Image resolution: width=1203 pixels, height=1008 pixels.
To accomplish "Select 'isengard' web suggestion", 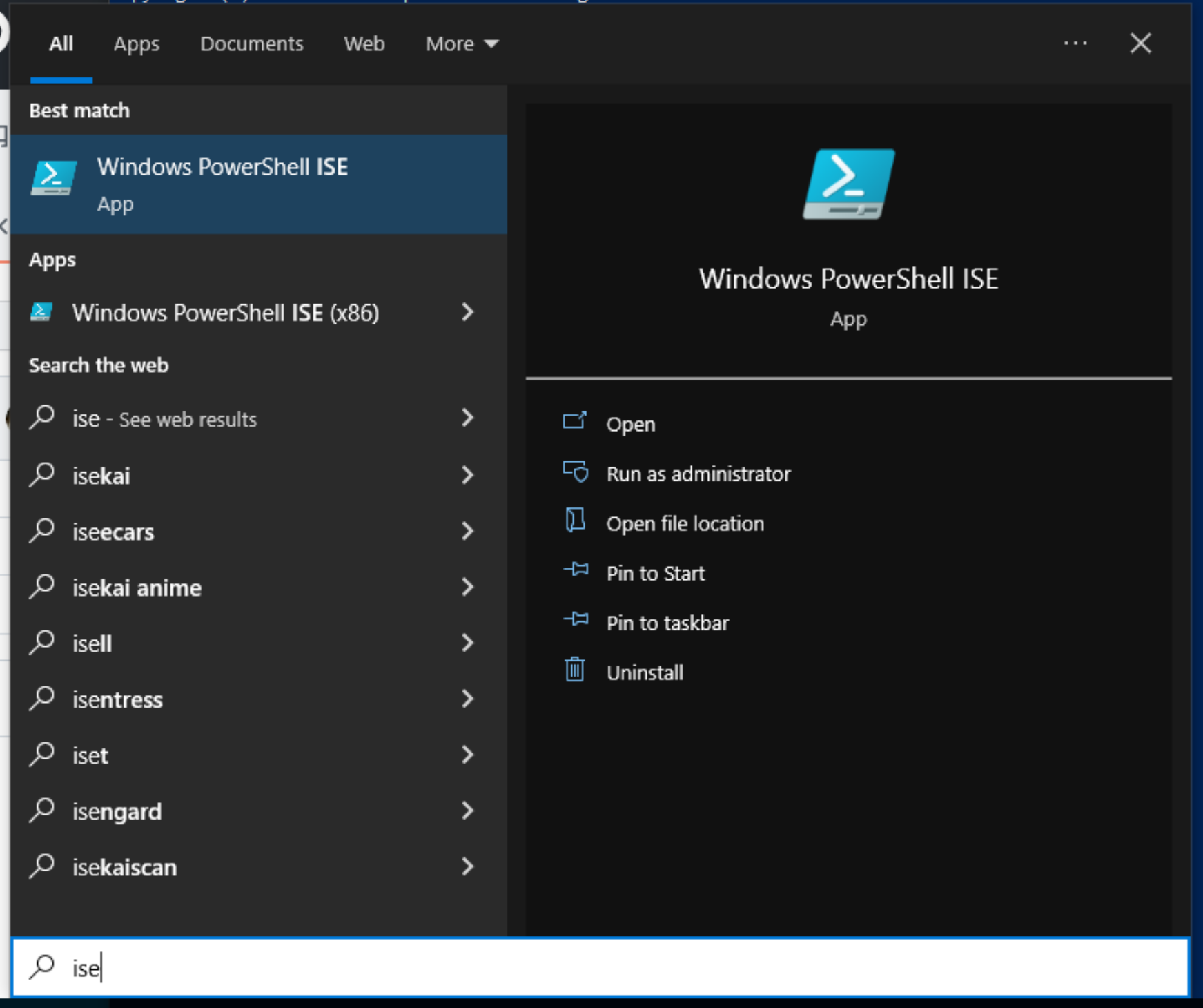I will tap(259, 811).
